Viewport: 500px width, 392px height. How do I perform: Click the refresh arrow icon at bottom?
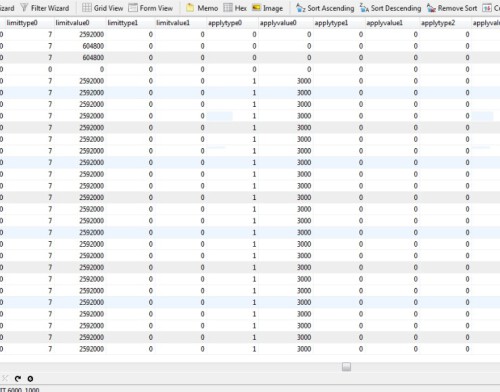click(x=18, y=378)
